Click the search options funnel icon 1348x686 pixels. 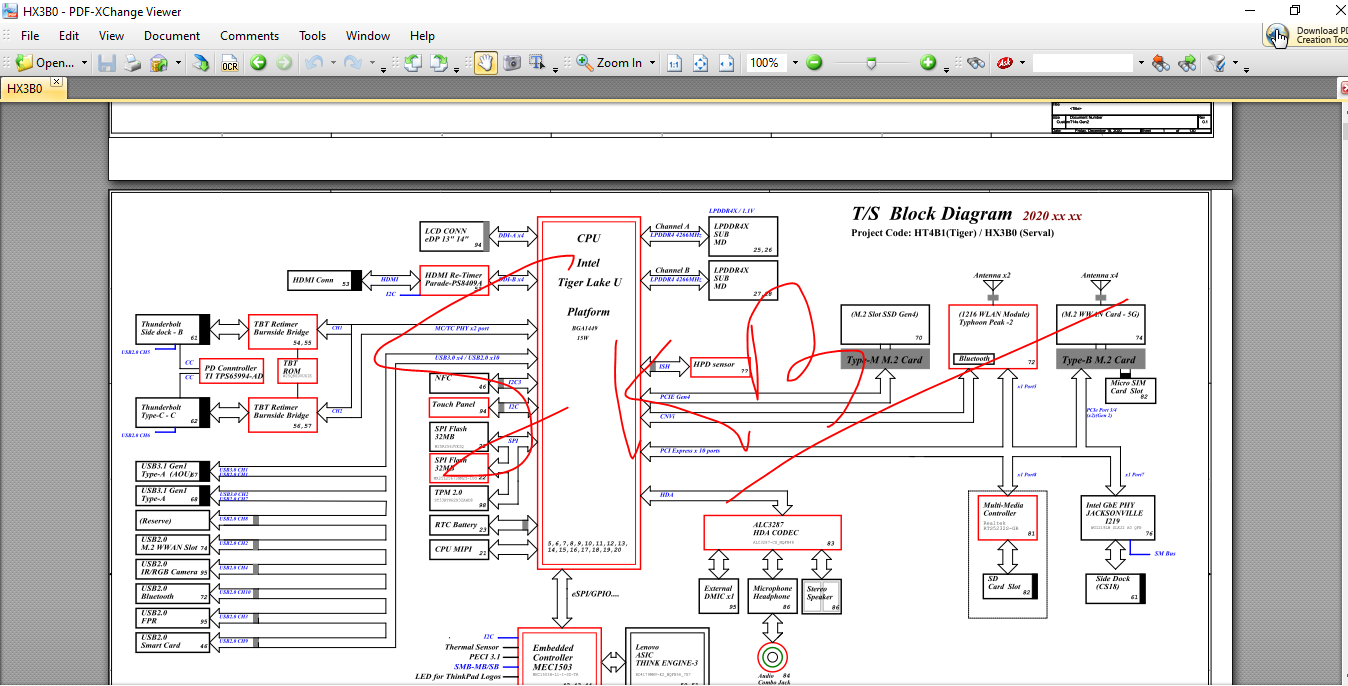click(x=1217, y=63)
